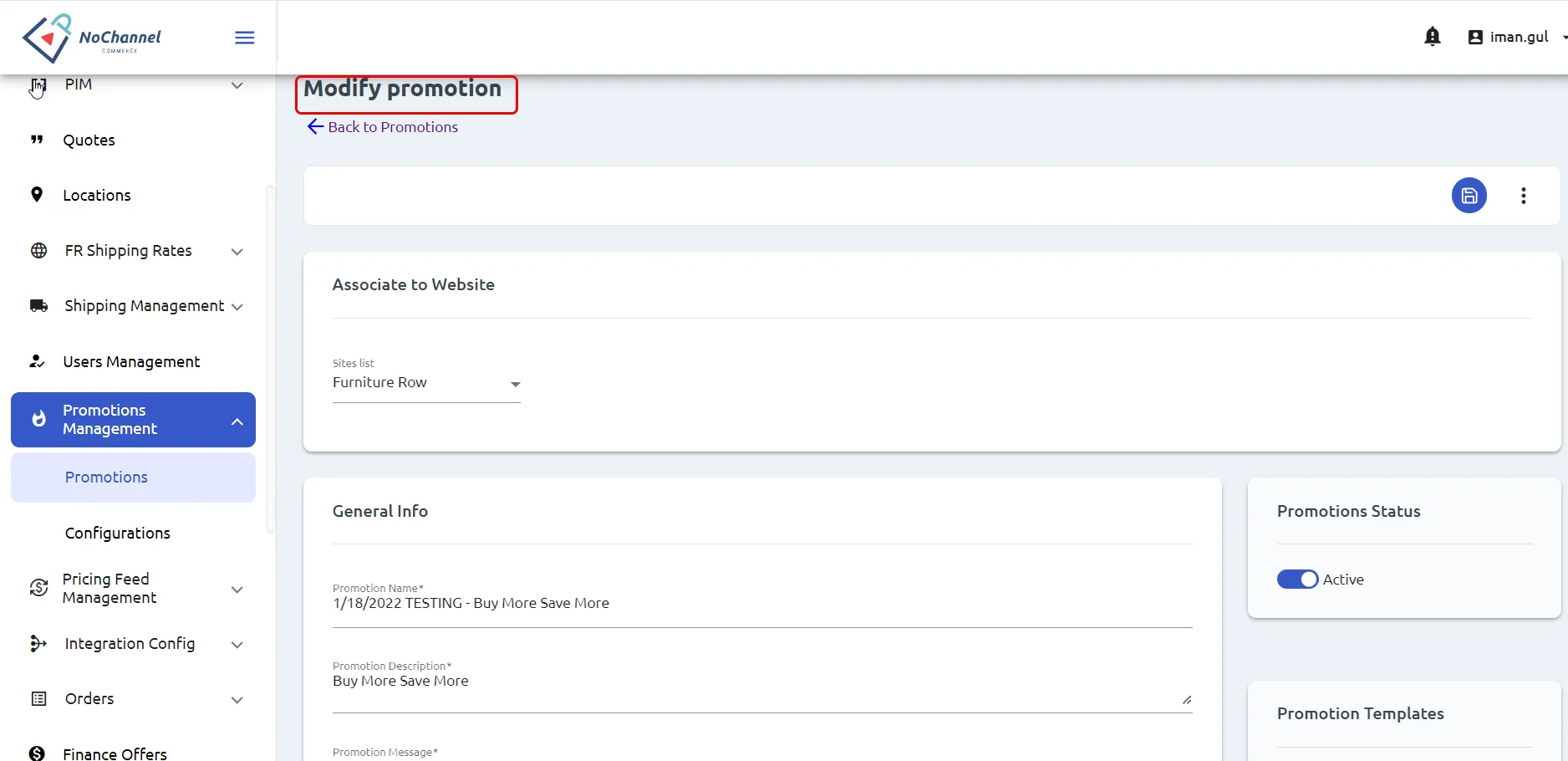
Task: Click into the Promotion Name field
Action: click(762, 604)
